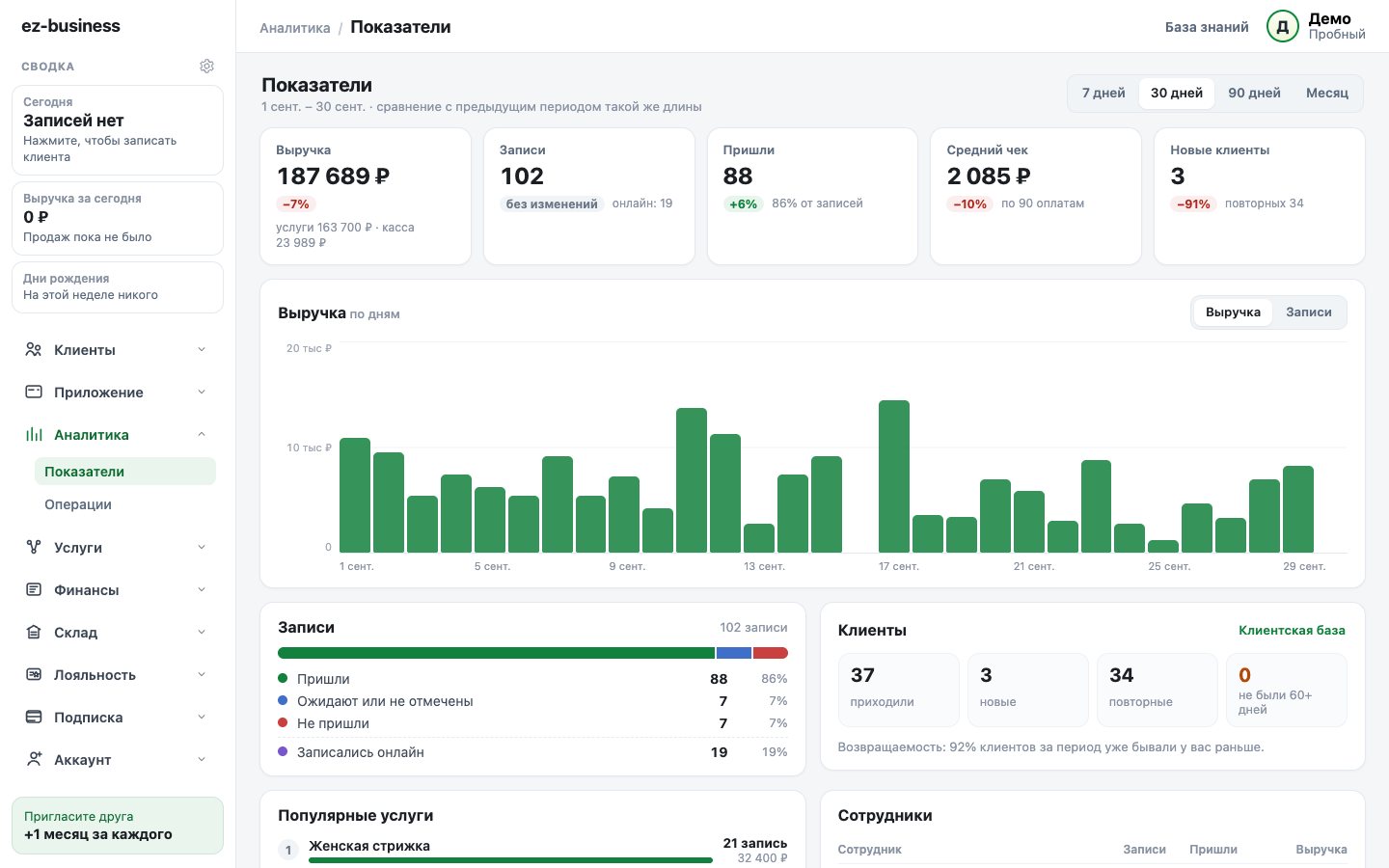1389x868 pixels.
Task: Expand the Финансы section chevron
Action: click(202, 590)
